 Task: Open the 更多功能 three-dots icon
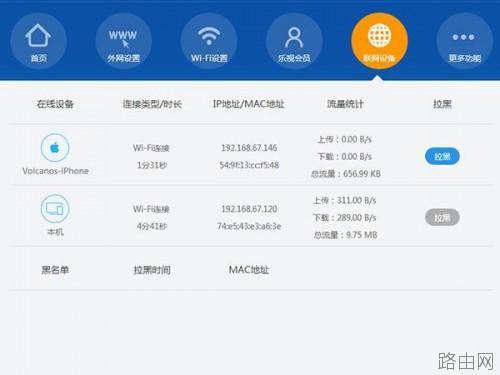(465, 41)
